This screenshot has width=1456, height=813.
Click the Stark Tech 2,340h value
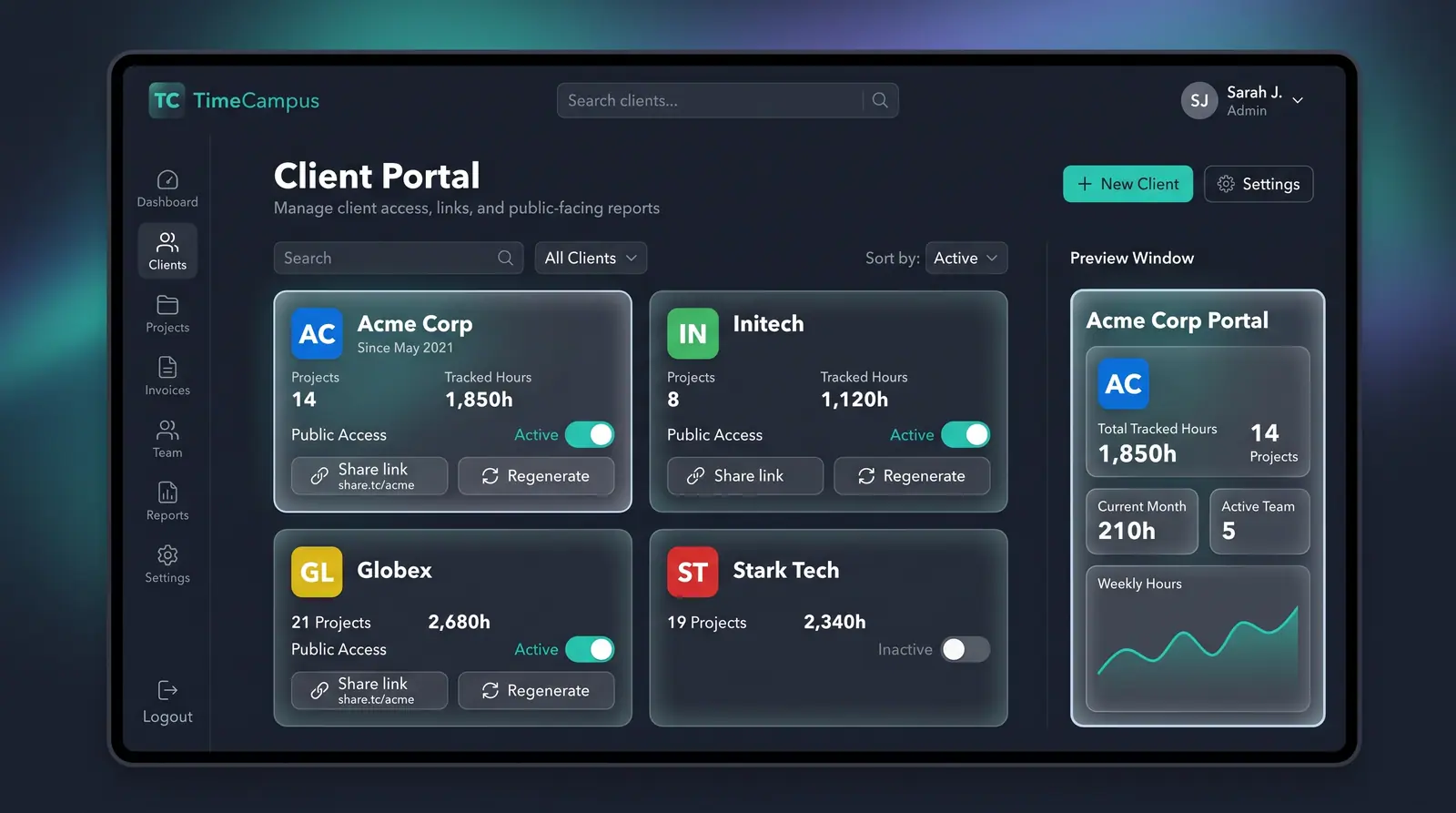(x=834, y=622)
